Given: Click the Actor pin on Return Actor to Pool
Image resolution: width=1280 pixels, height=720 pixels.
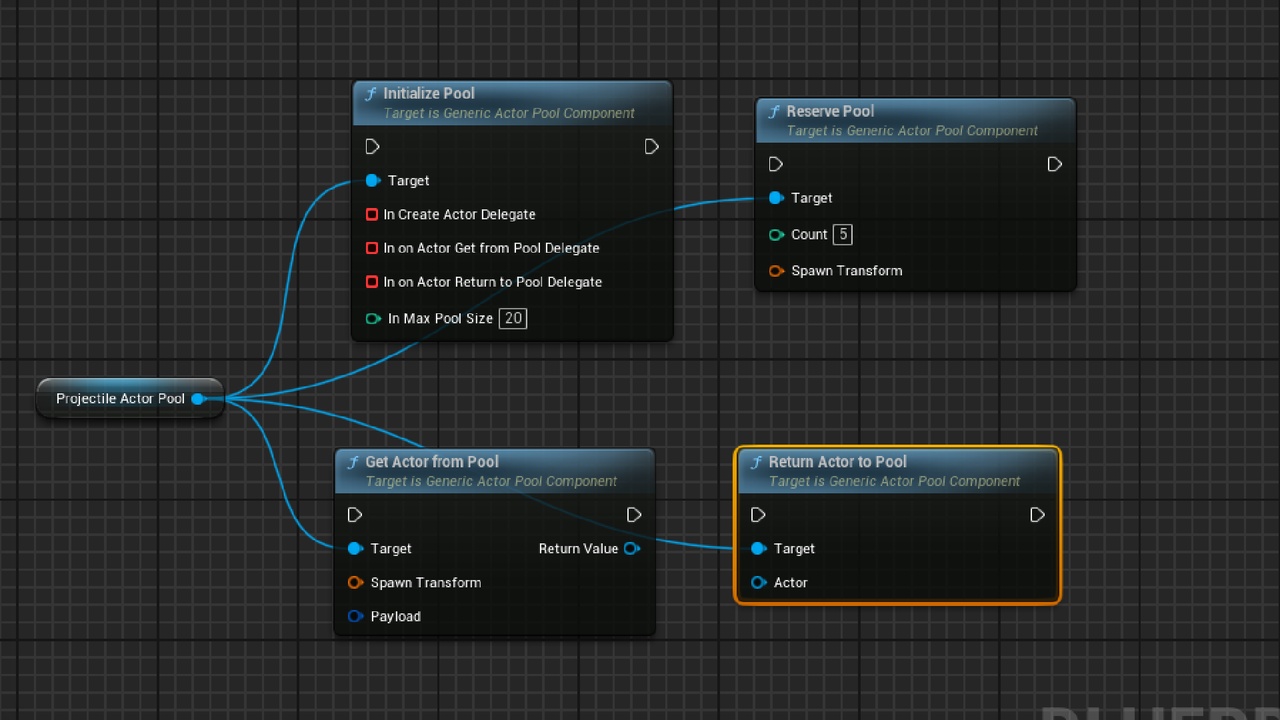Looking at the screenshot, I should (x=758, y=583).
